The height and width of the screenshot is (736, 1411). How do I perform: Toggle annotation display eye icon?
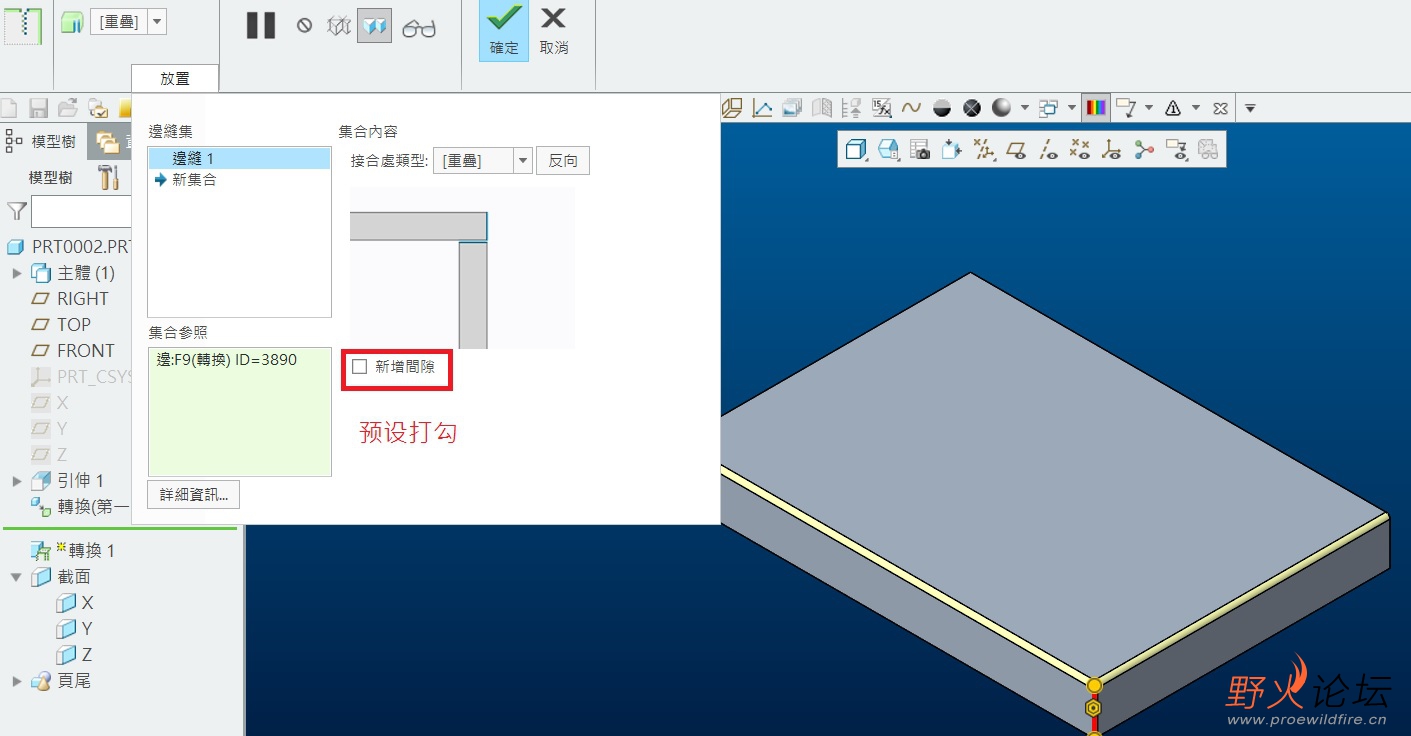[1176, 150]
